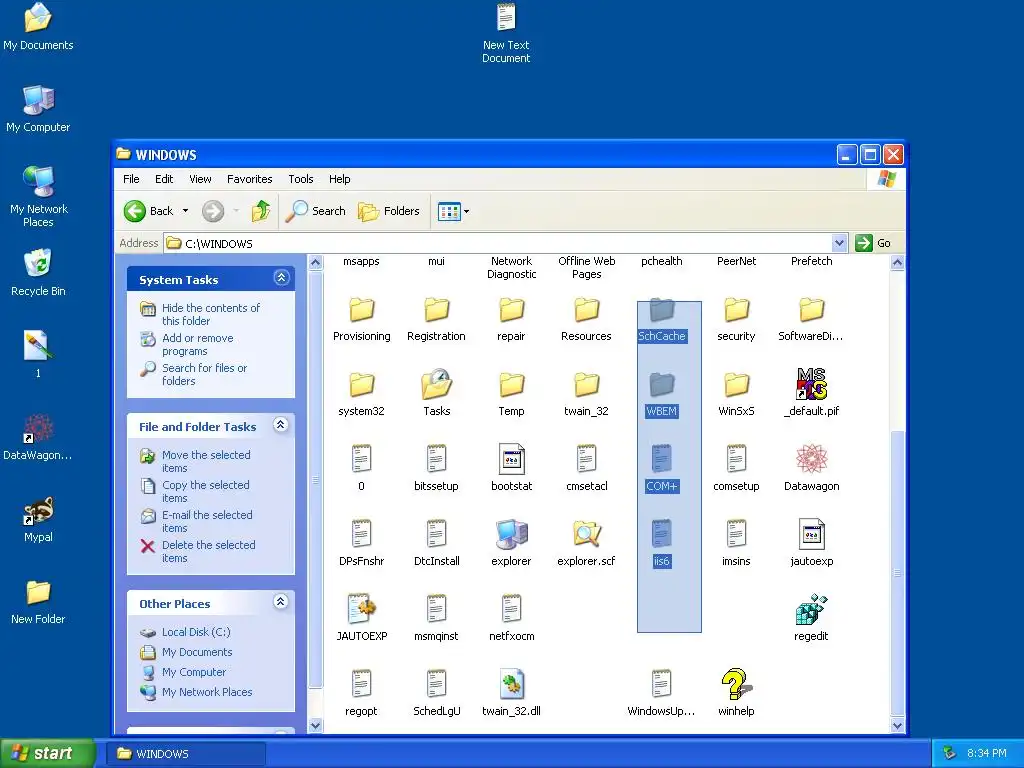Viewport: 1024px width, 768px height.
Task: Open the View menu
Action: [200, 179]
